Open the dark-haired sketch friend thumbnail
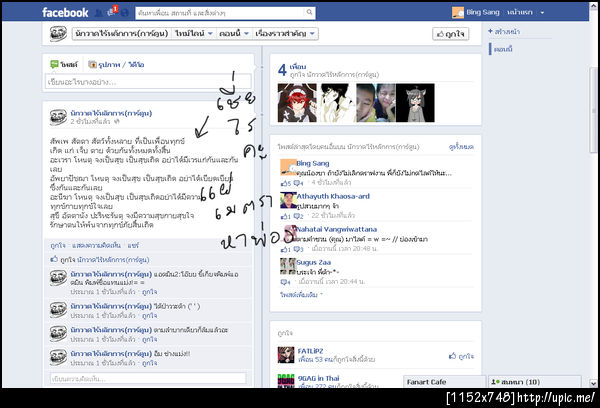This screenshot has width=600, height=408. pyautogui.click(x=336, y=103)
